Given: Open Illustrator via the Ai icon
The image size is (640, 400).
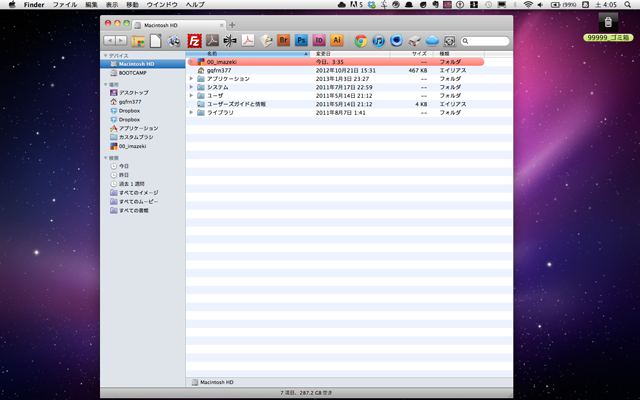Looking at the screenshot, I should (336, 41).
